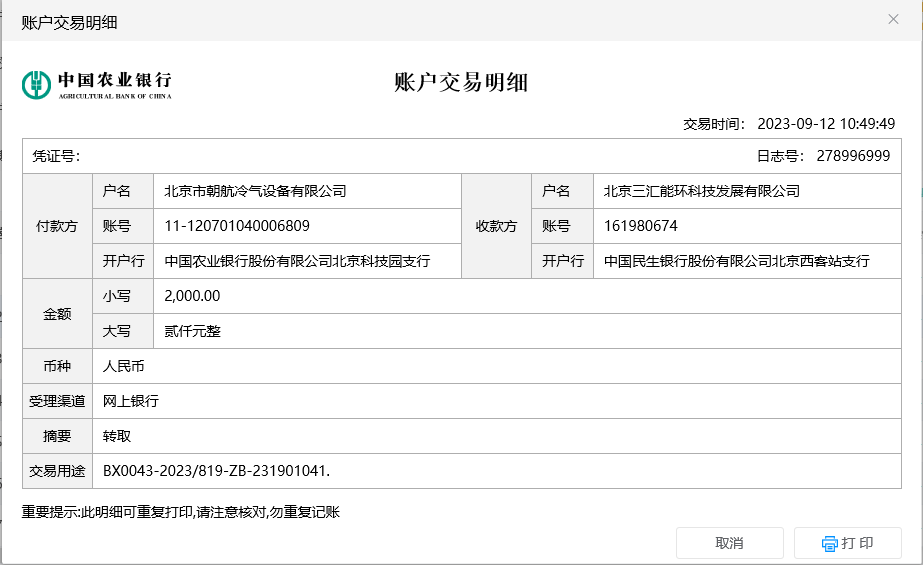The height and width of the screenshot is (565, 923).
Task: Click the Agricultural Bank of China logo
Action: point(97,84)
